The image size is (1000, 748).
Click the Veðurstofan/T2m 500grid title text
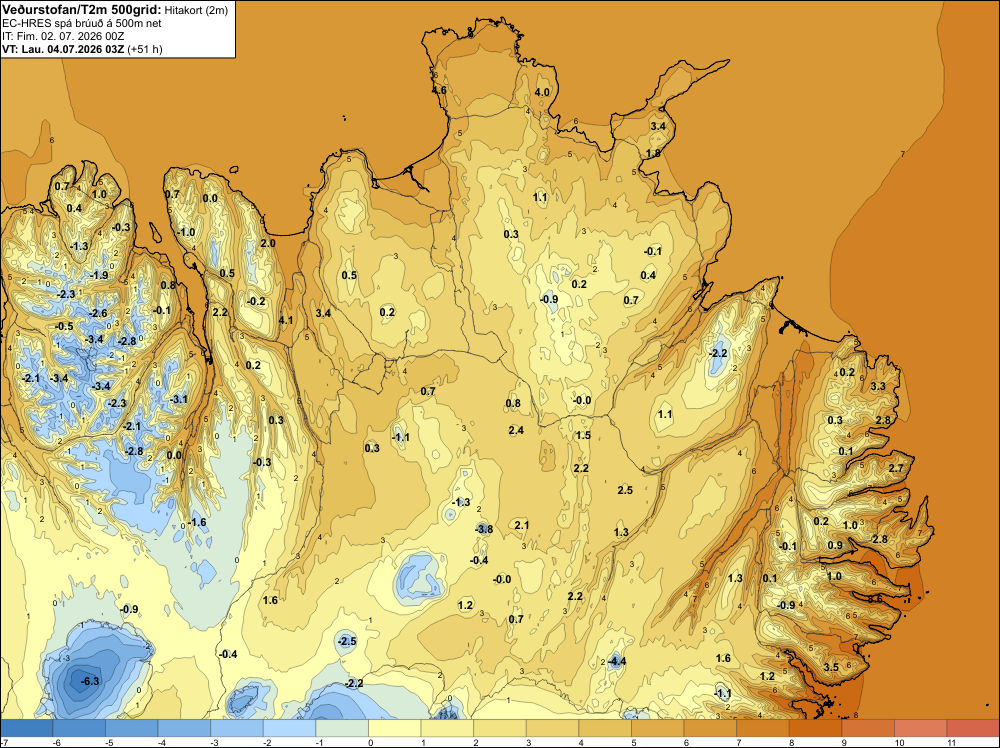(x=81, y=9)
